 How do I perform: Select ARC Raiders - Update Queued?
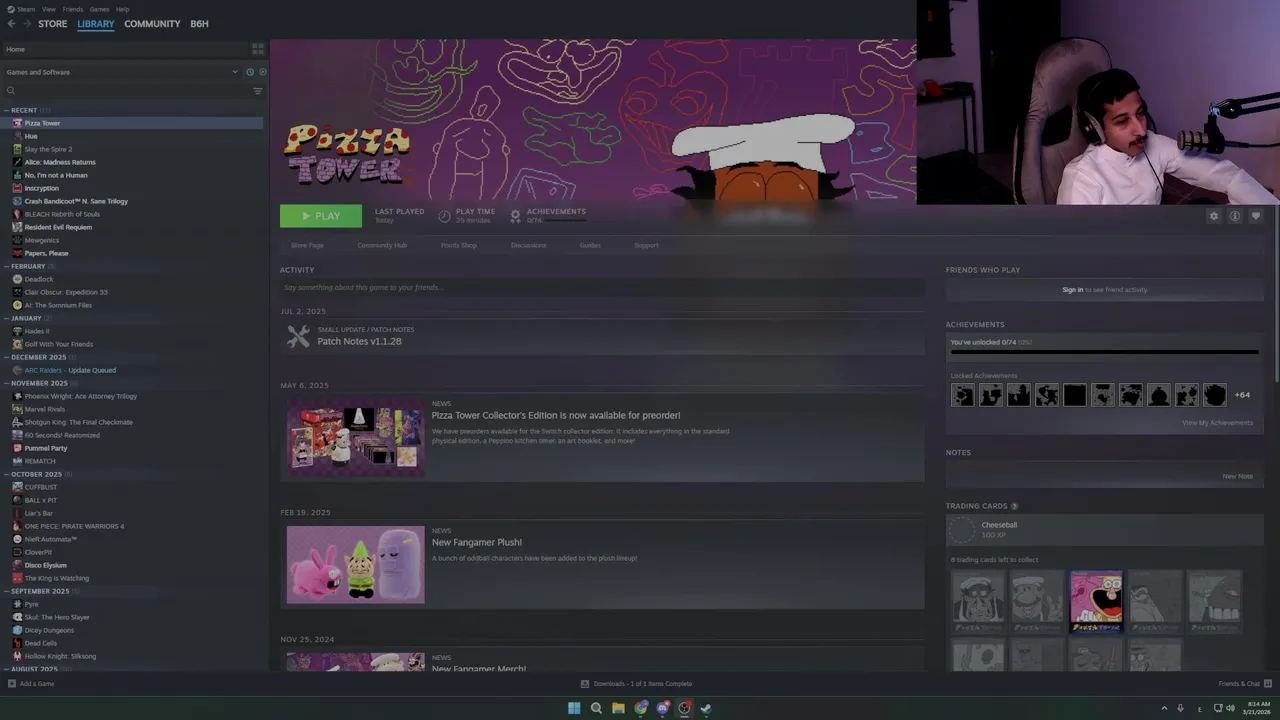(x=70, y=370)
